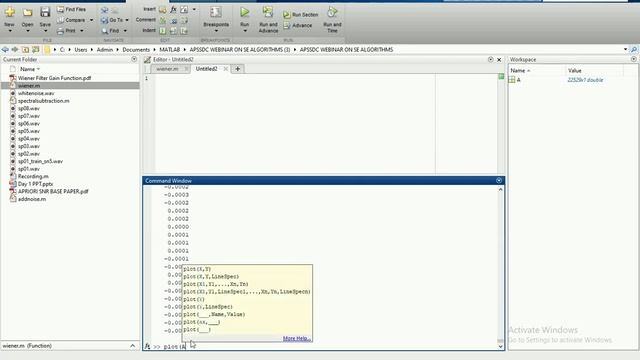Close the wiener.m editor tab
640x360 pixels.
186,69
